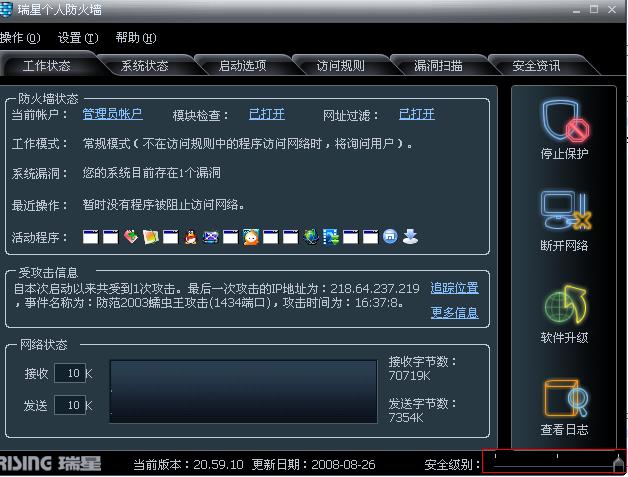The width and height of the screenshot is (628, 477).
Task: Click the first blank window icon in active programs
Action: coord(91,237)
